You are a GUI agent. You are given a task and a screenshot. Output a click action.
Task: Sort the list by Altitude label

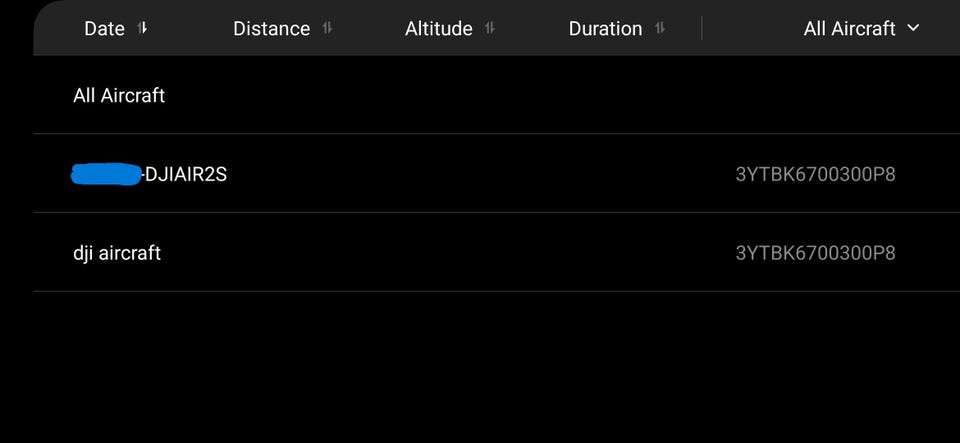click(438, 29)
